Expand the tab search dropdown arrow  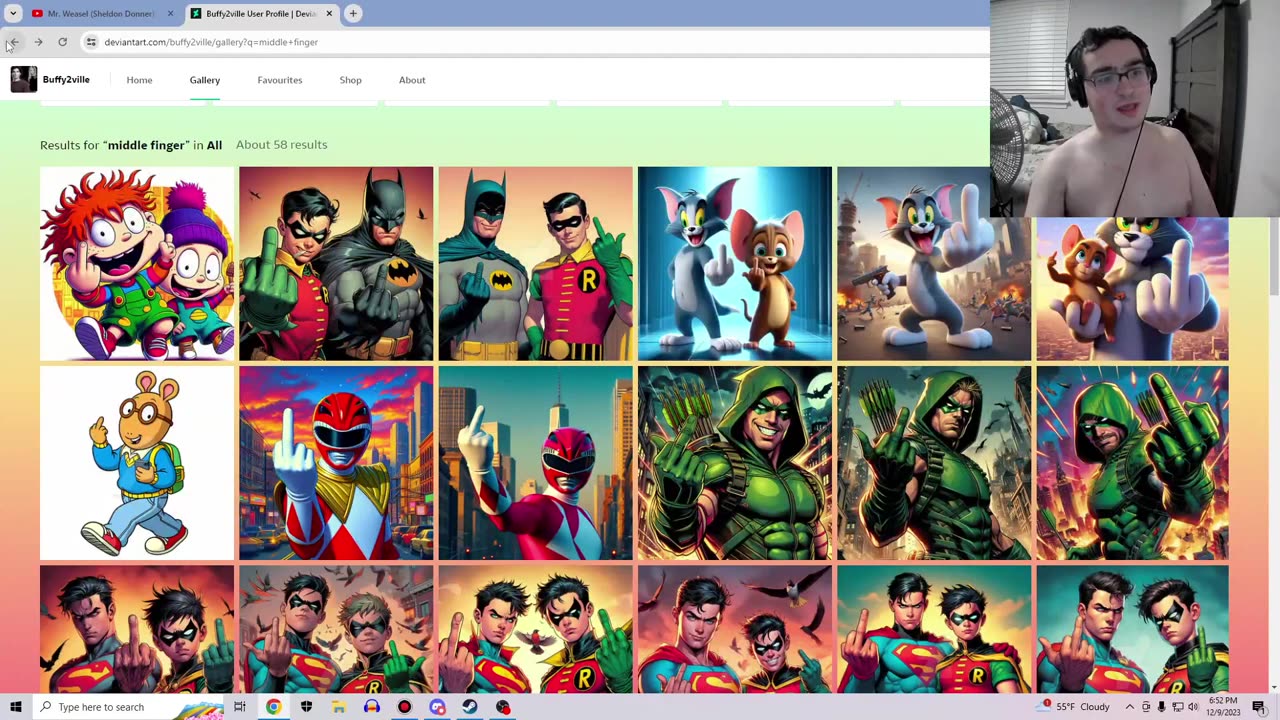click(13, 13)
